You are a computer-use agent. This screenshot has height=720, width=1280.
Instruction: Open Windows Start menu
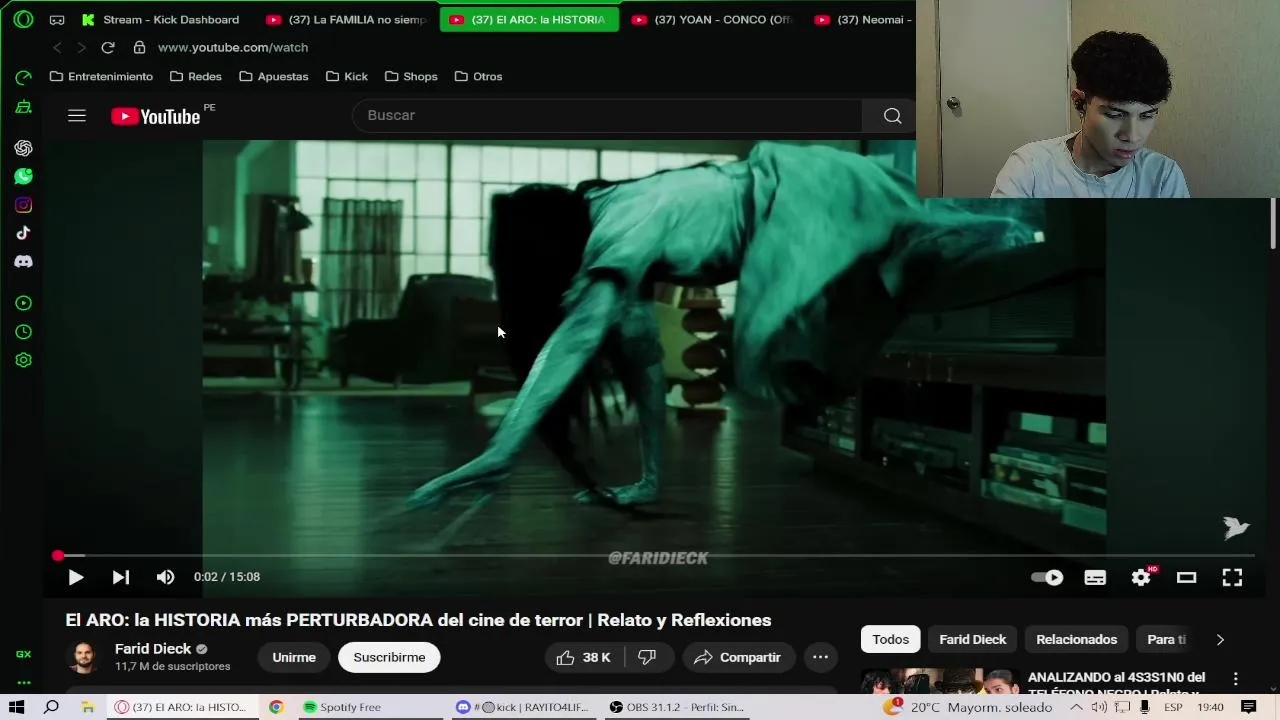click(17, 707)
